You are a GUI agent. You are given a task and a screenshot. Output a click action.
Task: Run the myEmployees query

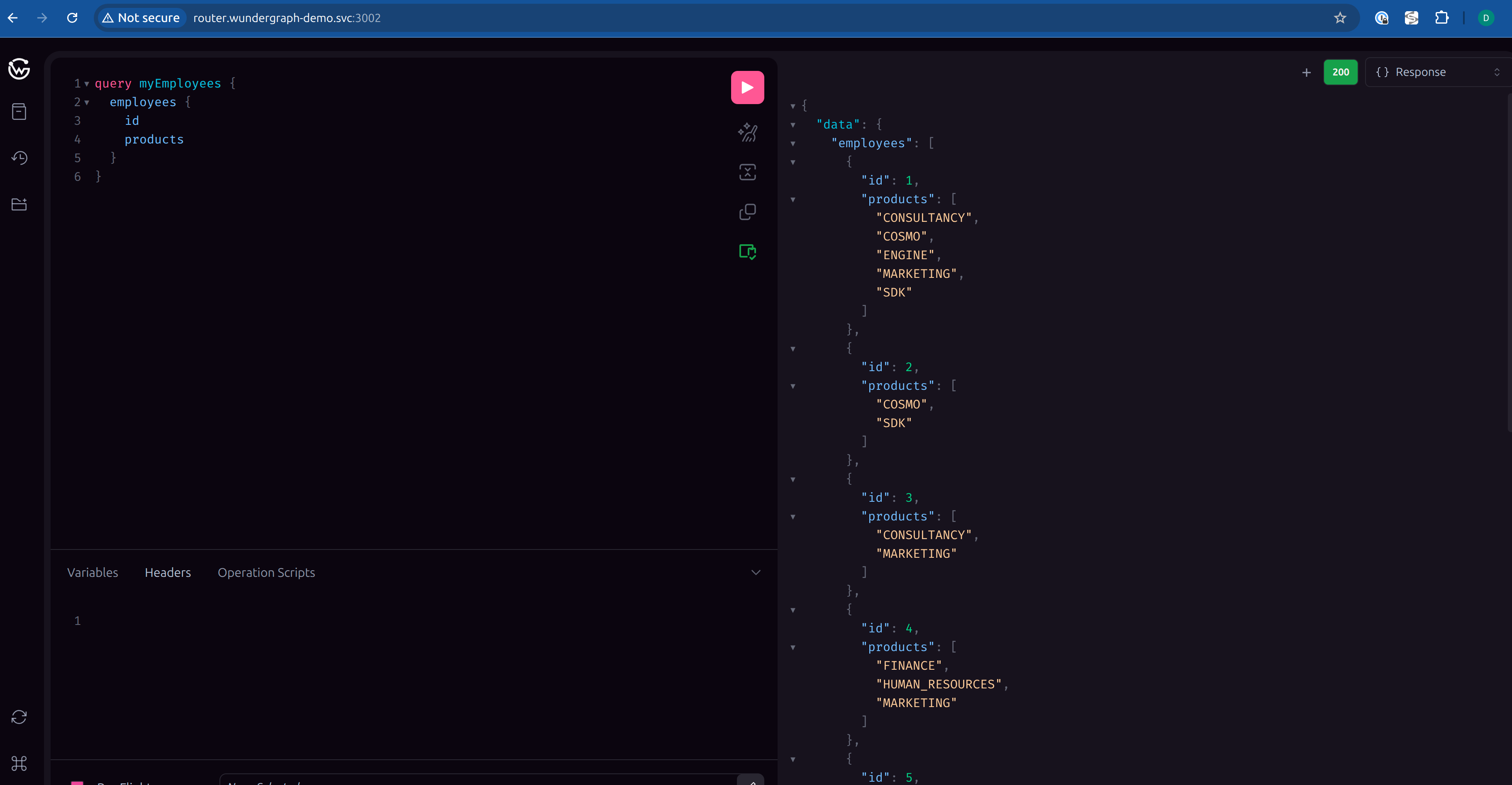(746, 87)
